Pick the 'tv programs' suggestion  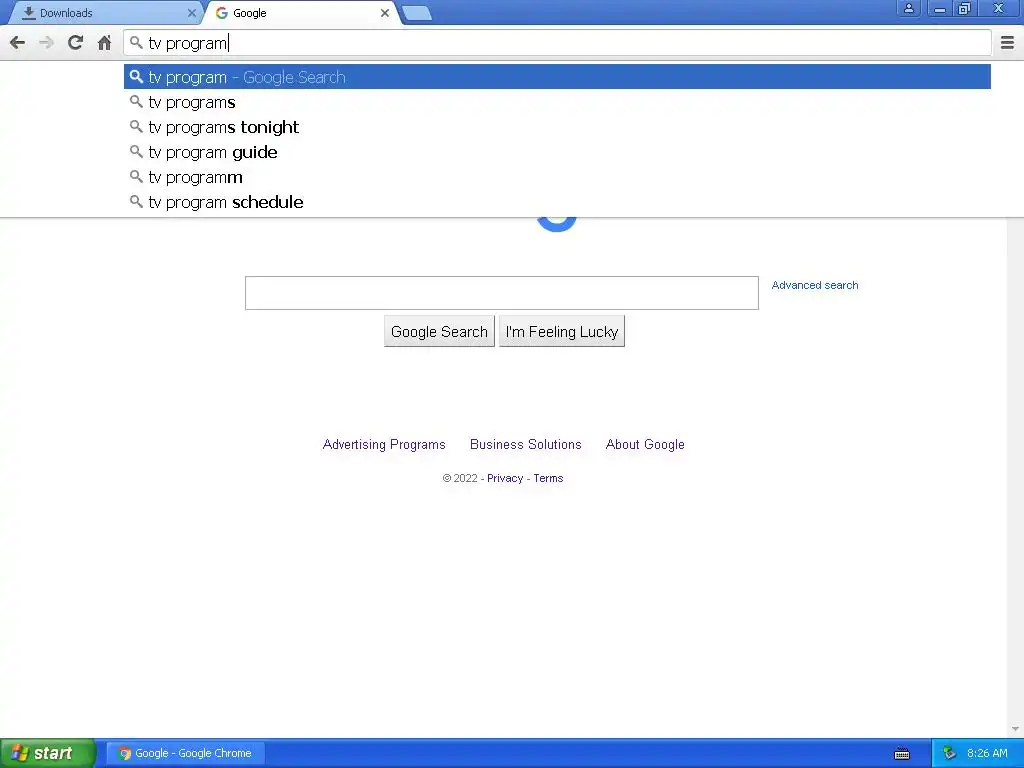[x=557, y=102]
